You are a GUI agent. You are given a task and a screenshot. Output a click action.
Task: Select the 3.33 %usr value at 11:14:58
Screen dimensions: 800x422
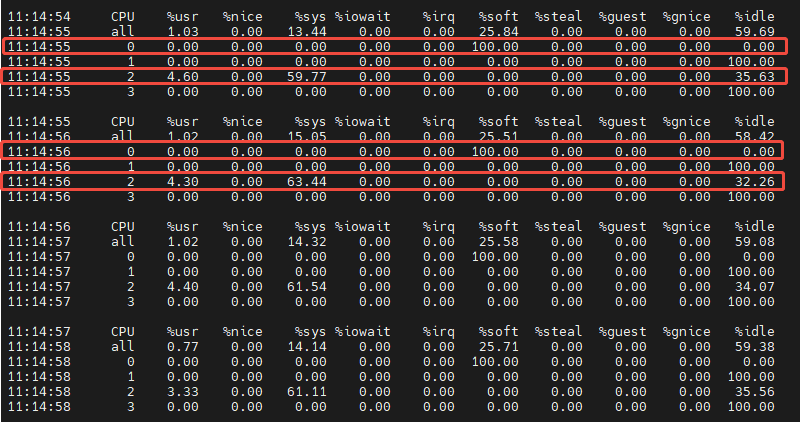(183, 392)
